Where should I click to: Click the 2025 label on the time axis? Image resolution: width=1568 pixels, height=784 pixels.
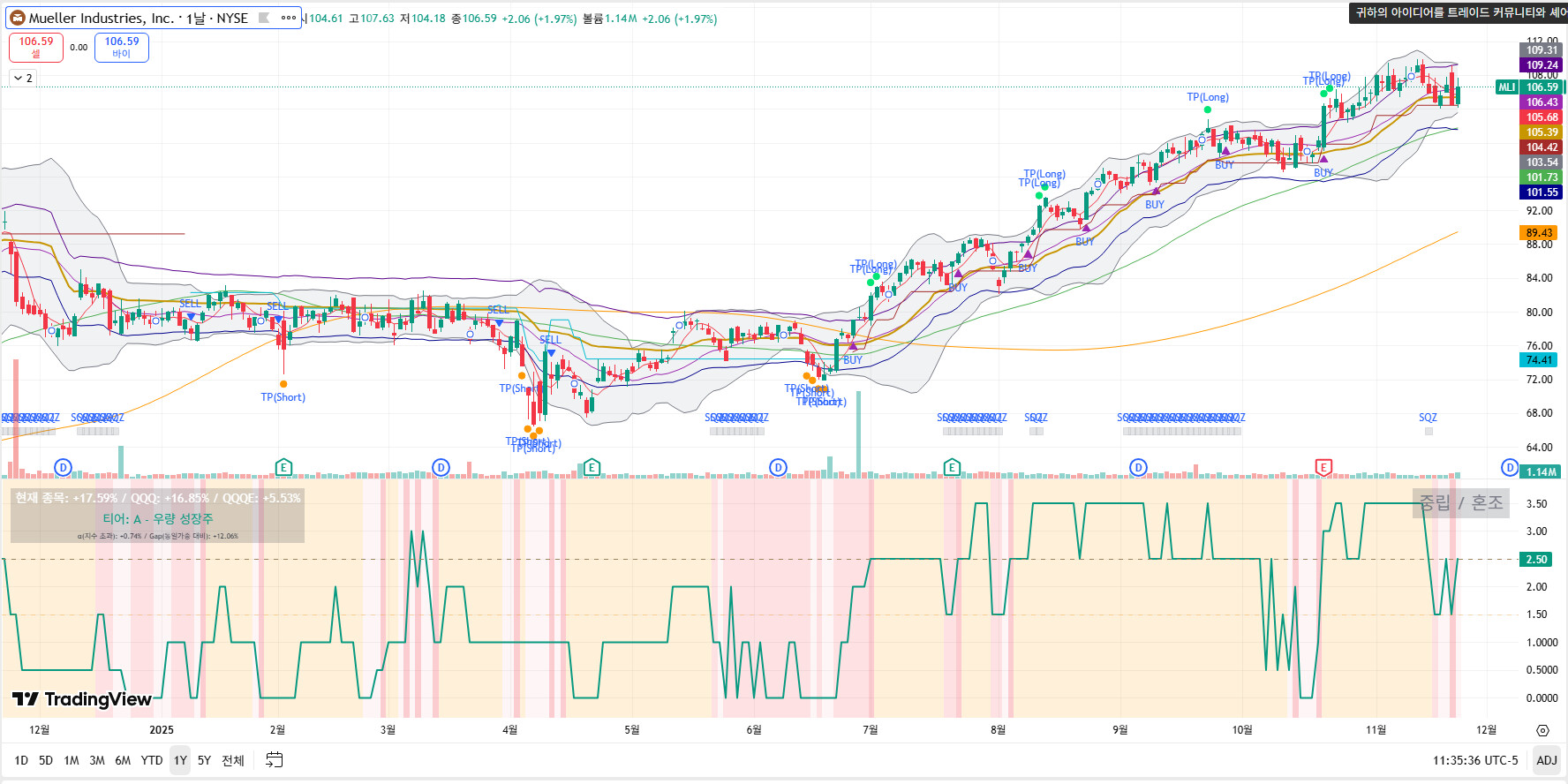162,730
